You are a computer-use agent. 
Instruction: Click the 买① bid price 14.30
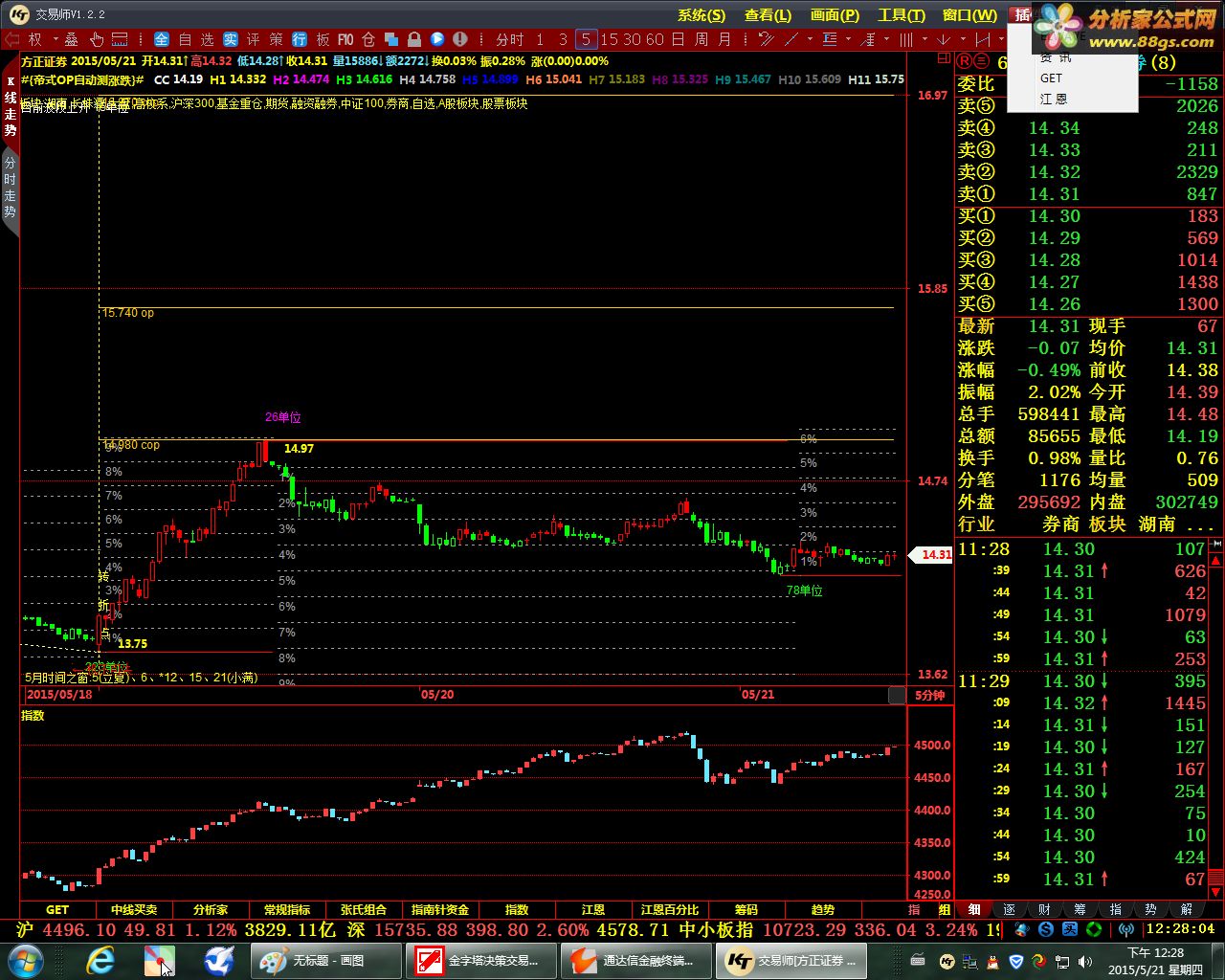pyautogui.click(x=1054, y=216)
